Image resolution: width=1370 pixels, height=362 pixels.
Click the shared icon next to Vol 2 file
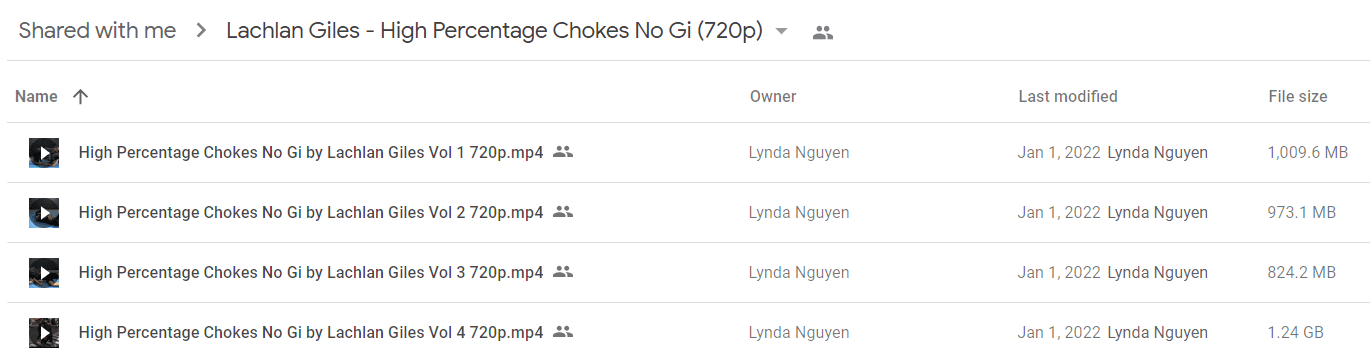coord(563,212)
